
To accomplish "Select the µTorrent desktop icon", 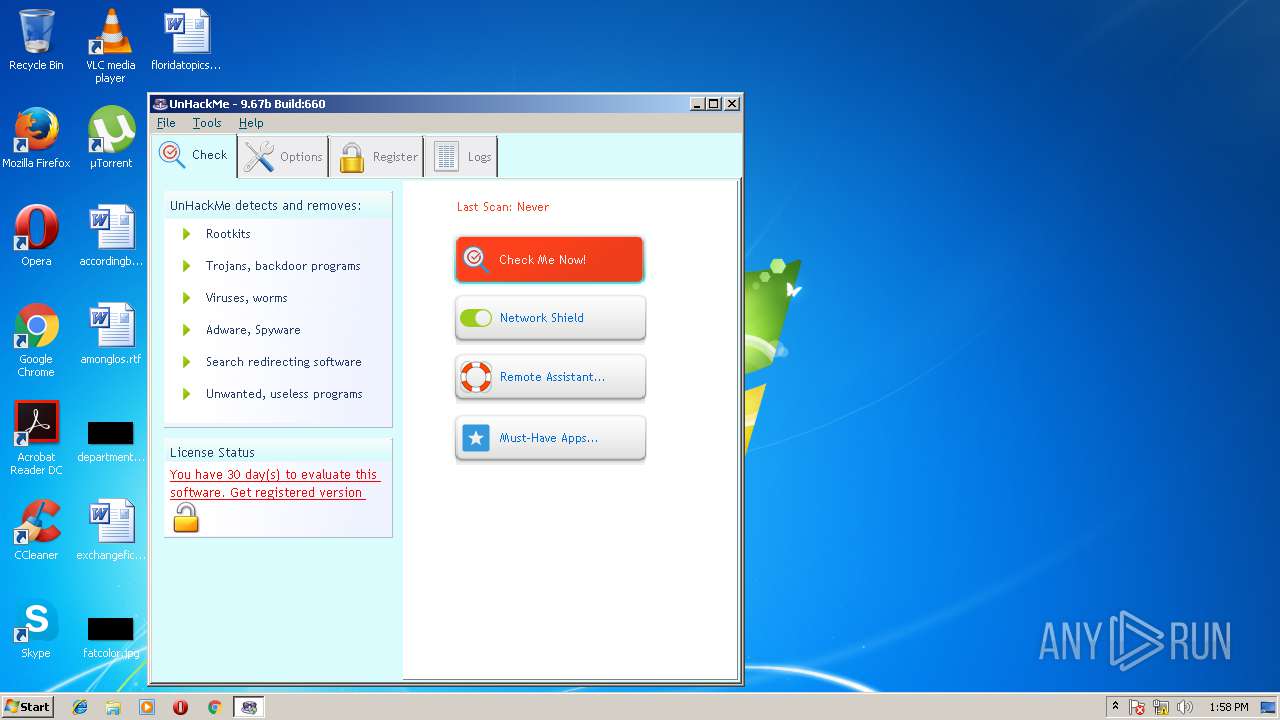I will coord(110,138).
